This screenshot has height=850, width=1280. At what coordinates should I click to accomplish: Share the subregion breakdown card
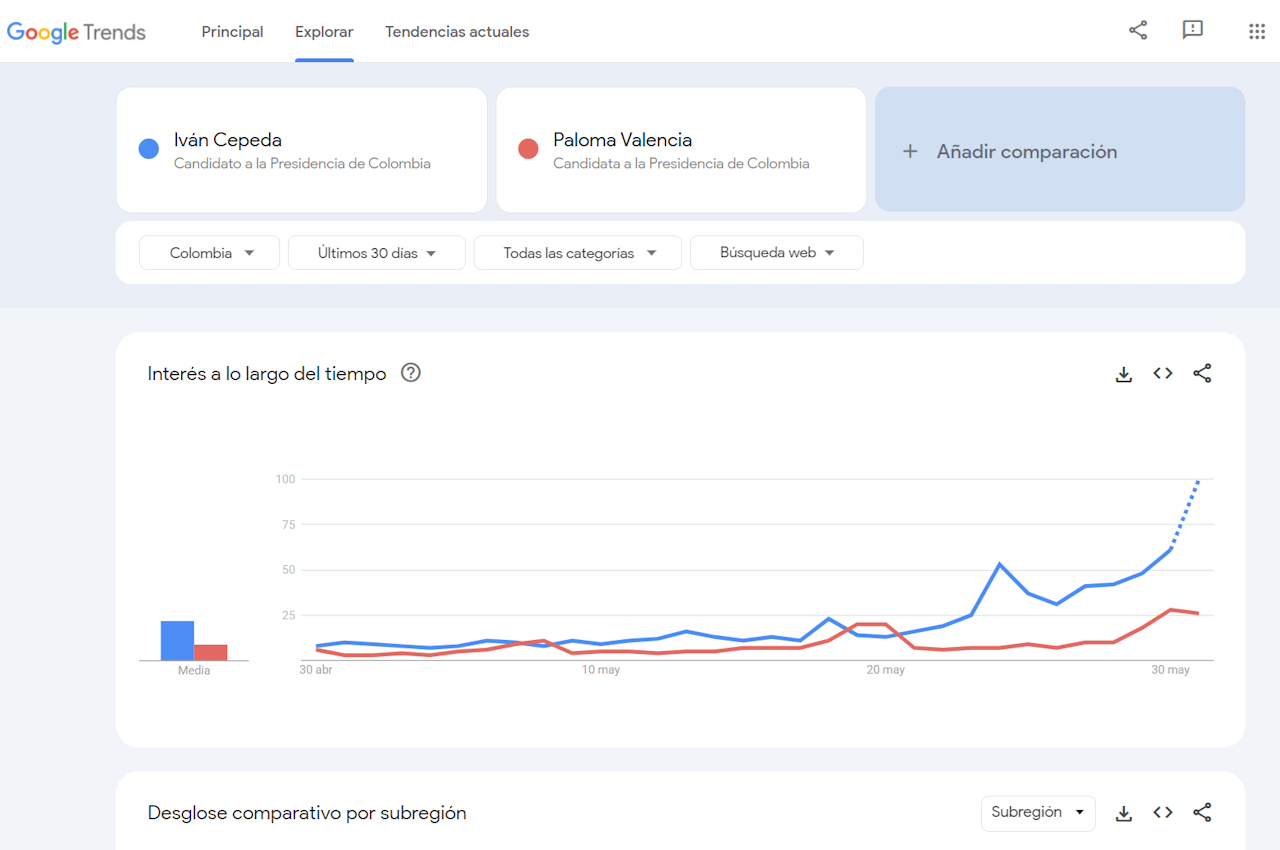point(1202,813)
